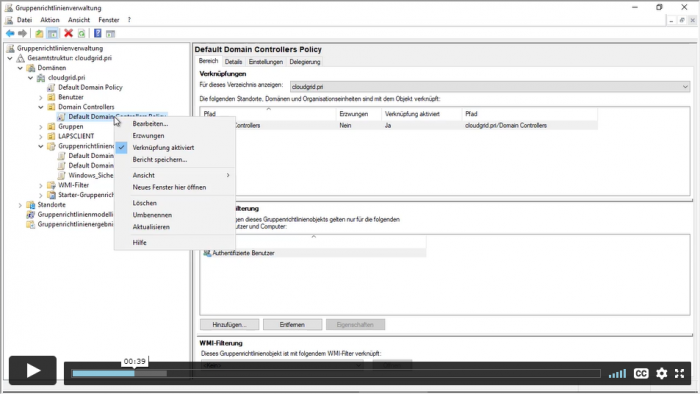Image resolution: width=700 pixels, height=394 pixels.
Task: Click the Back arrow toolbar icon
Action: (10, 33)
